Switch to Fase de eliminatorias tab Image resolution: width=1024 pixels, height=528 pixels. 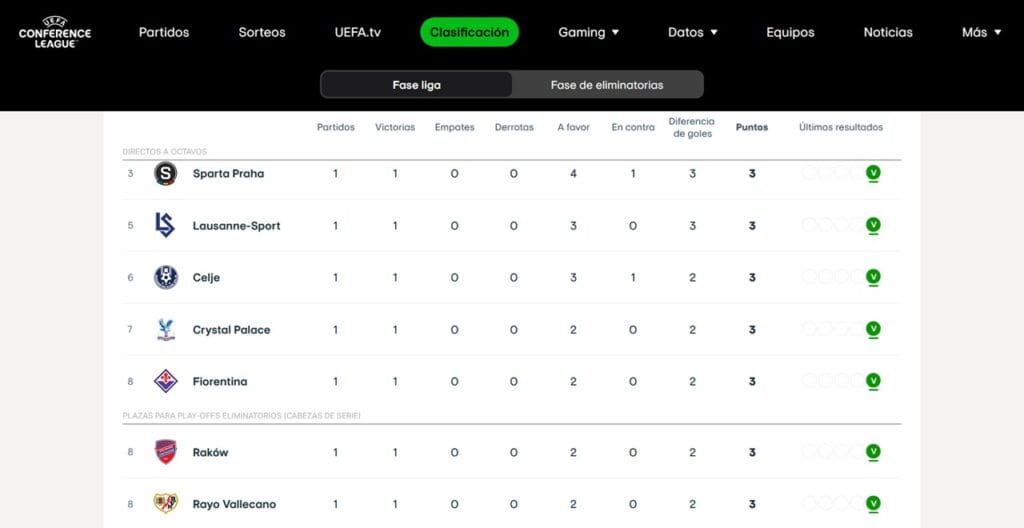[x=607, y=85]
